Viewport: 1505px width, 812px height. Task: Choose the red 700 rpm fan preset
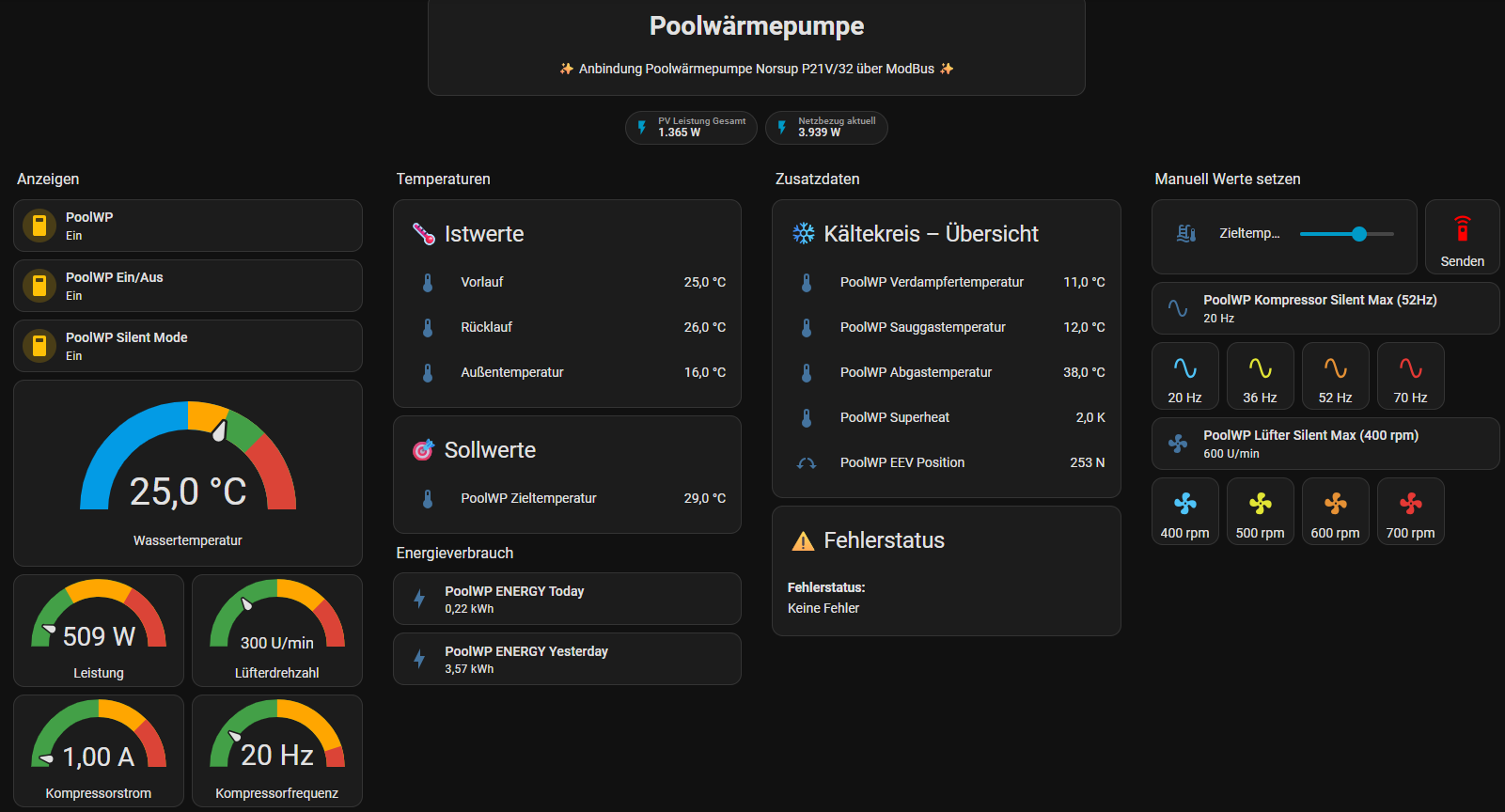coord(1410,511)
